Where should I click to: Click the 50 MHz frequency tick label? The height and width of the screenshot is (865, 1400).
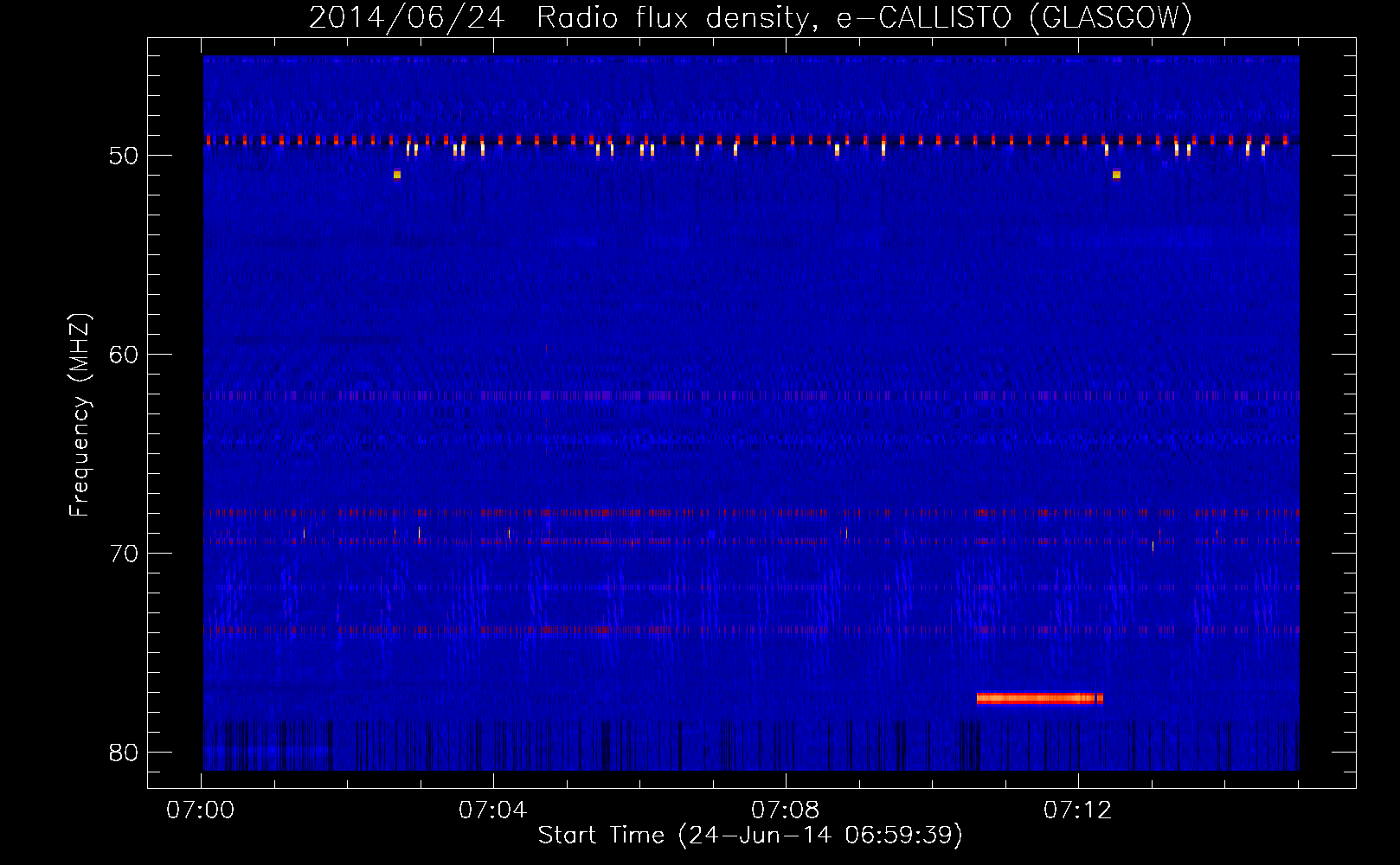pos(124,156)
